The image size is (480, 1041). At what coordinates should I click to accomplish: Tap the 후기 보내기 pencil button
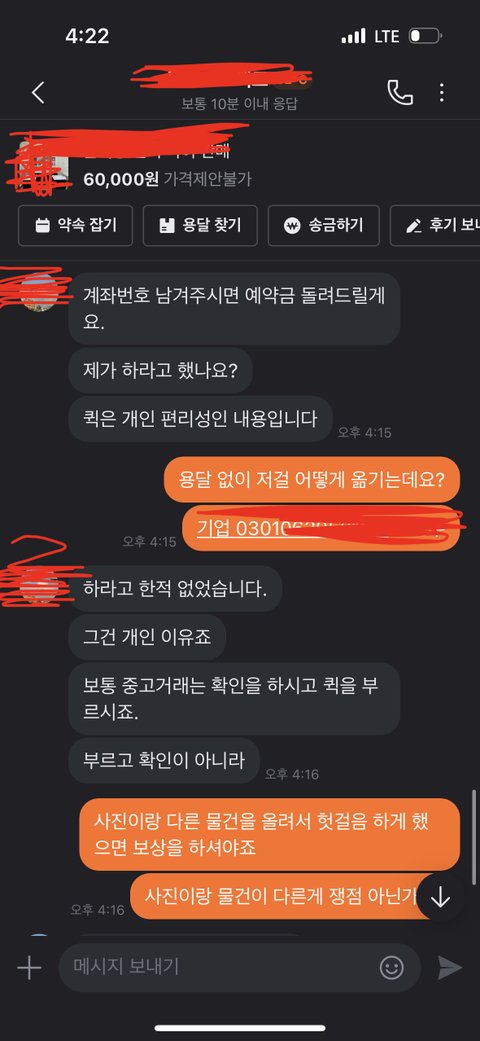[x=436, y=226]
